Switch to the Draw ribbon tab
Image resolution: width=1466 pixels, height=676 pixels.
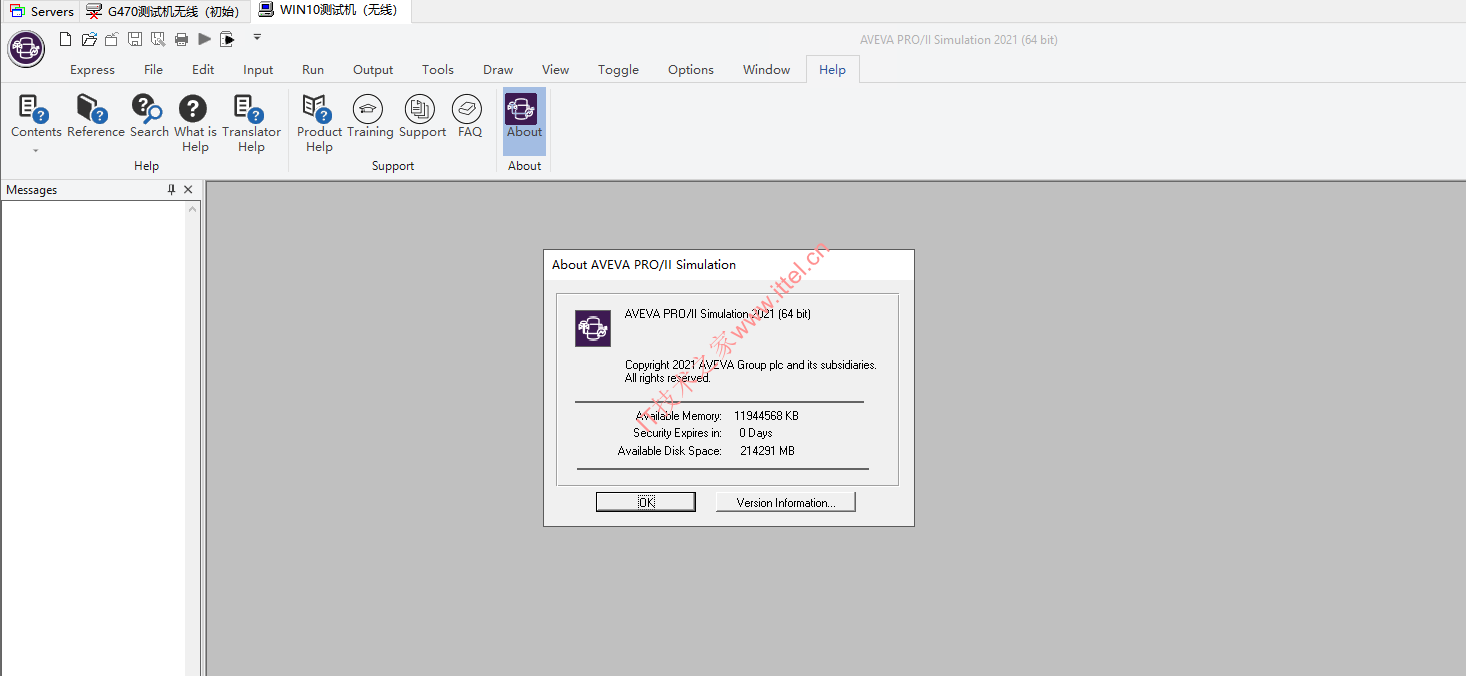pyautogui.click(x=498, y=70)
